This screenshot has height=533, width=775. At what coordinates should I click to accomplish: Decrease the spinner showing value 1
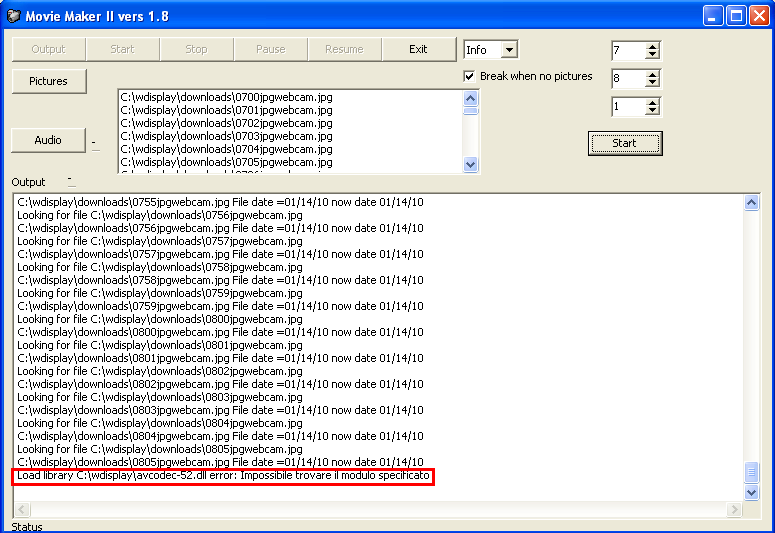(x=652, y=111)
